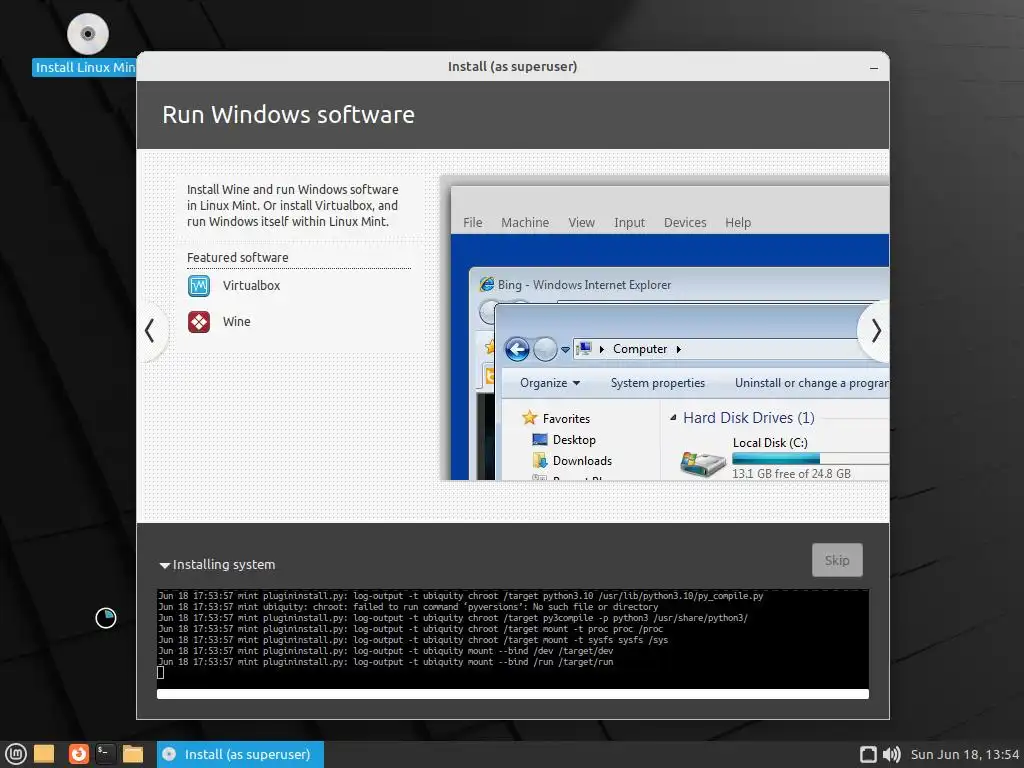Click the Local Disk (C:) drive icon
The width and height of the screenshot is (1024, 768).
703,464
